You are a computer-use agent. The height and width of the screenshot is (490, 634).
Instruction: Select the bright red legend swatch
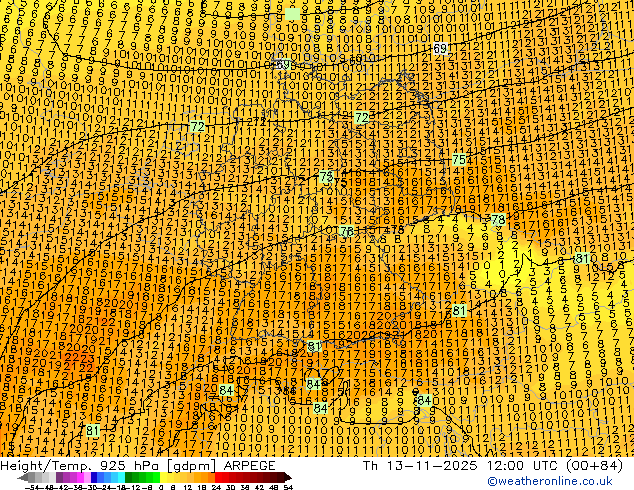point(218,477)
